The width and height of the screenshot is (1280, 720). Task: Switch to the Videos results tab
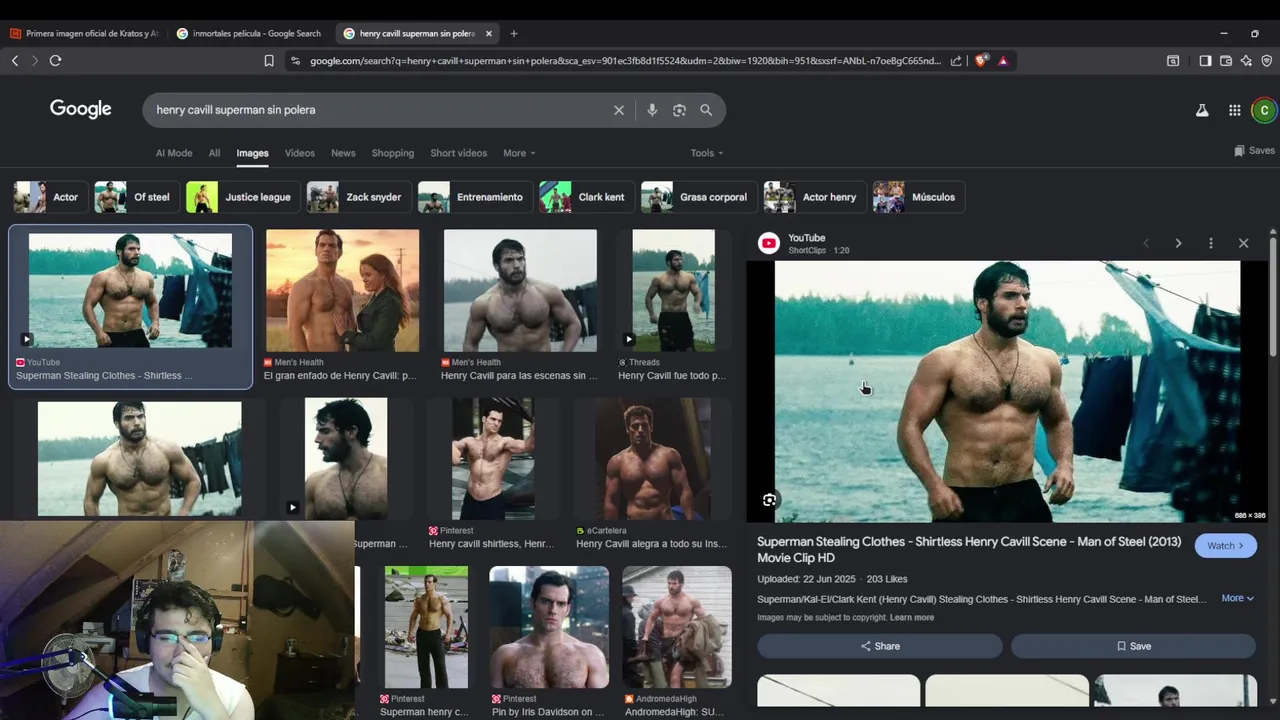[300, 153]
